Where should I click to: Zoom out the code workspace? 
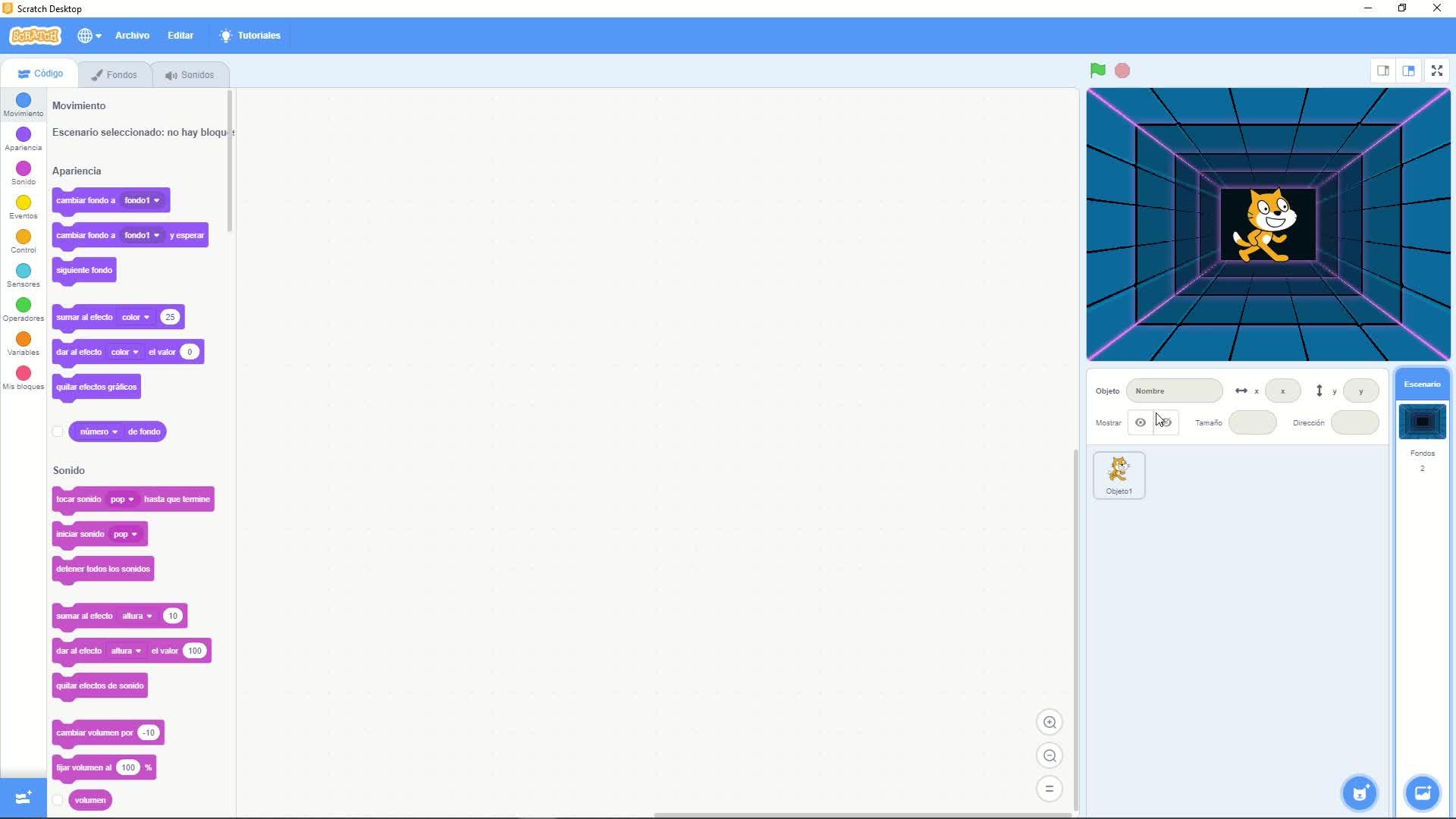pos(1050,755)
